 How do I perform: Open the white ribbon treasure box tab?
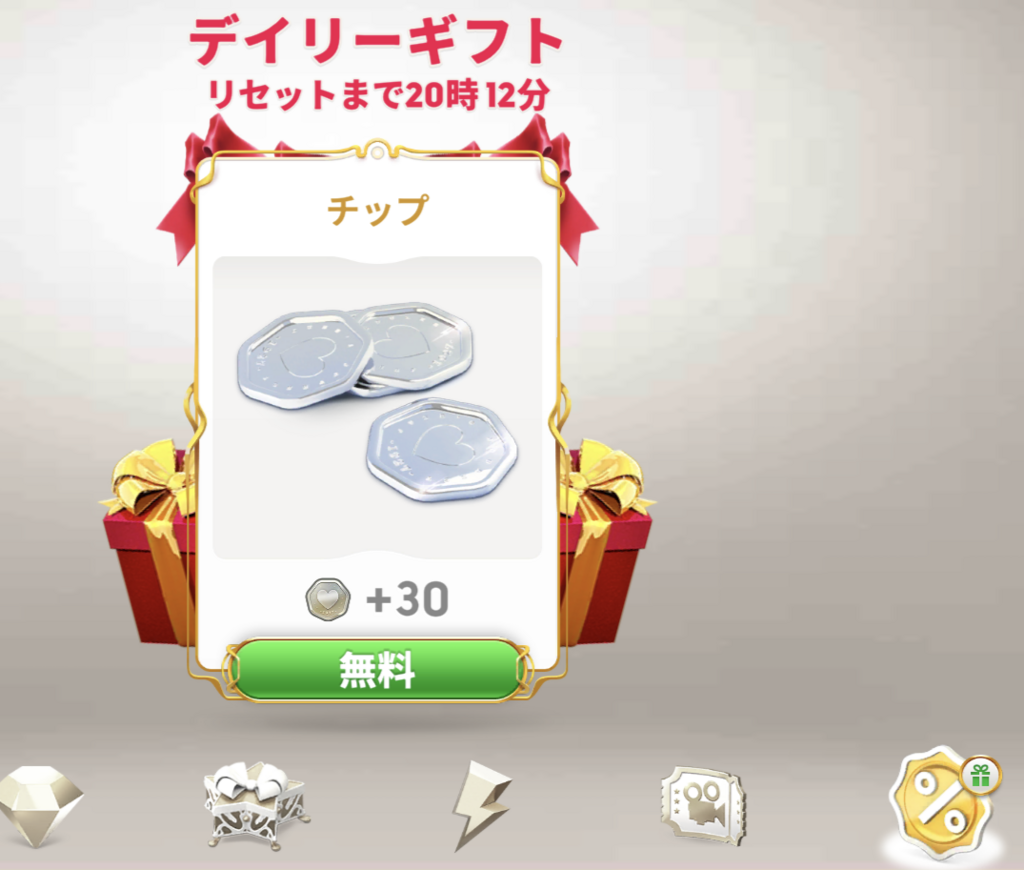pos(257,805)
